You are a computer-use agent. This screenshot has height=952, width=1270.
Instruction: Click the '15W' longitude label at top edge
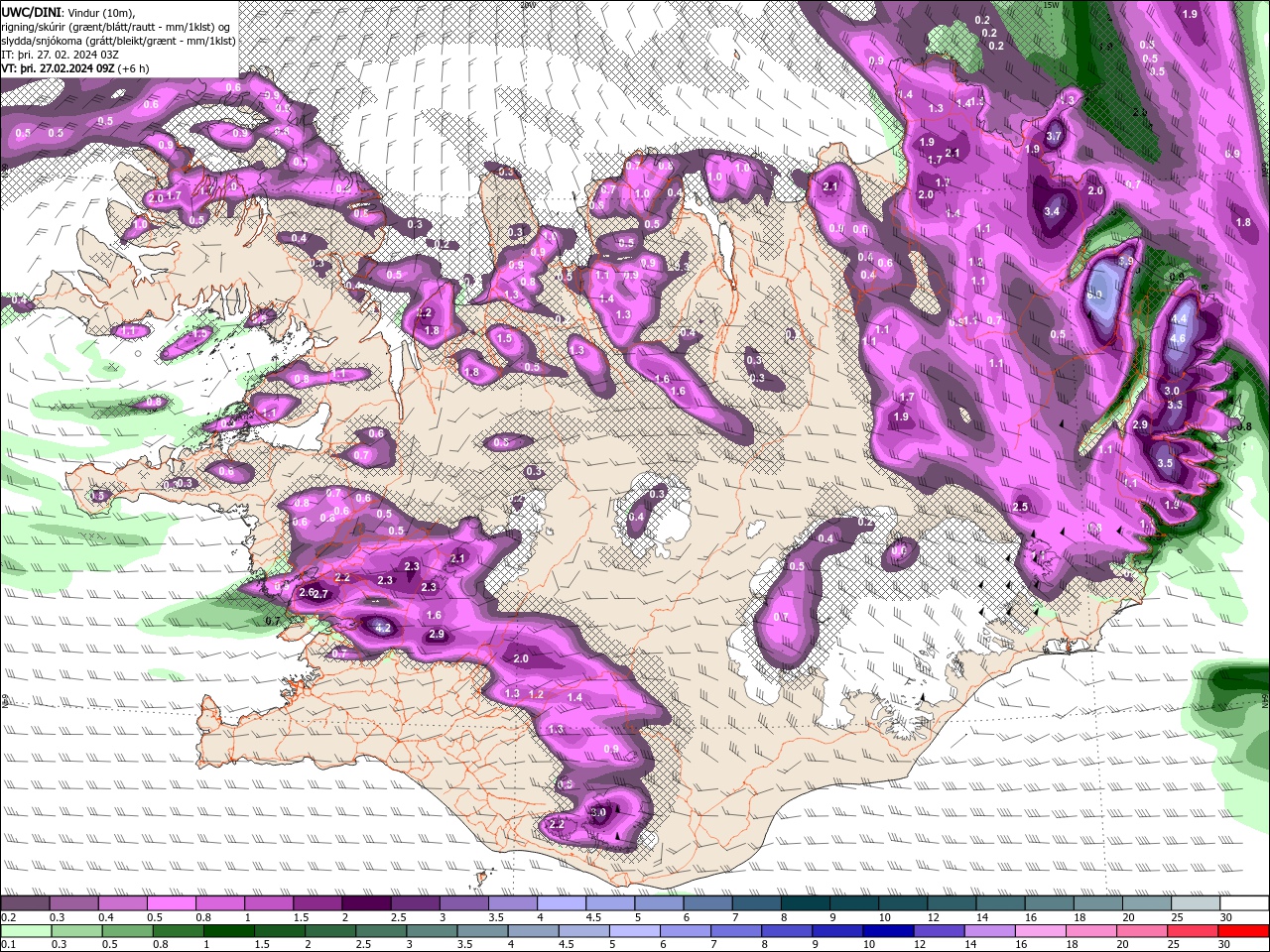click(x=1051, y=5)
